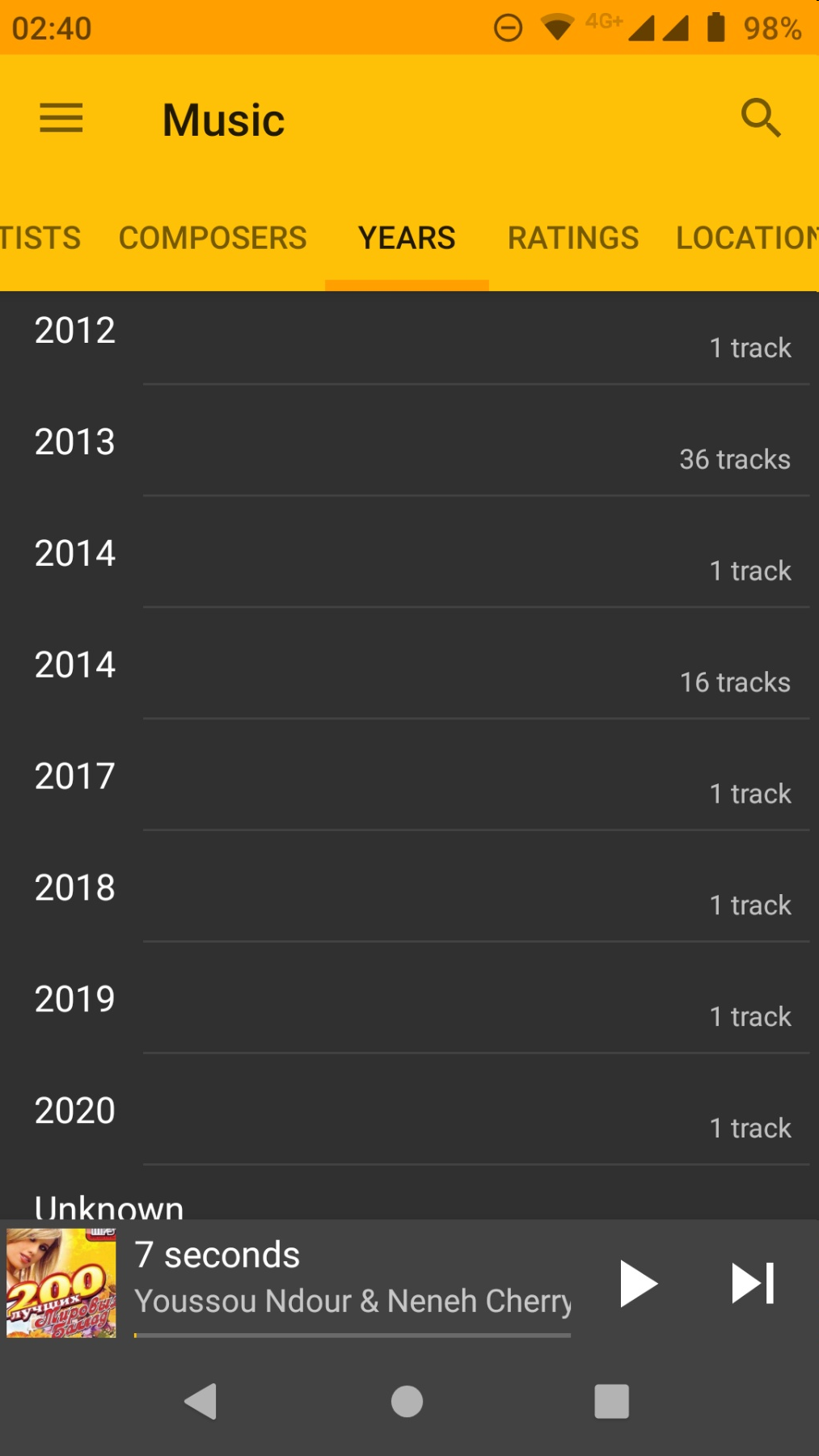
Task: Tap the Android home navigation button
Action: [x=407, y=1401]
